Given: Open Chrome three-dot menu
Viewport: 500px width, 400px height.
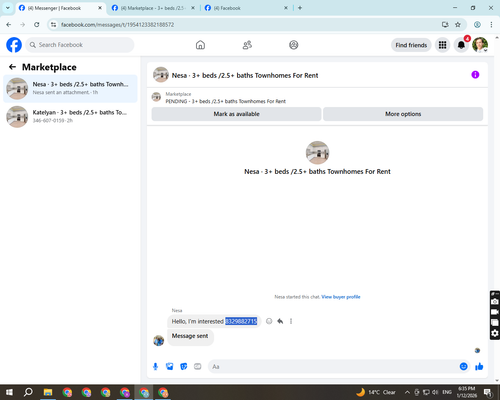Looking at the screenshot, I should point(491,25).
